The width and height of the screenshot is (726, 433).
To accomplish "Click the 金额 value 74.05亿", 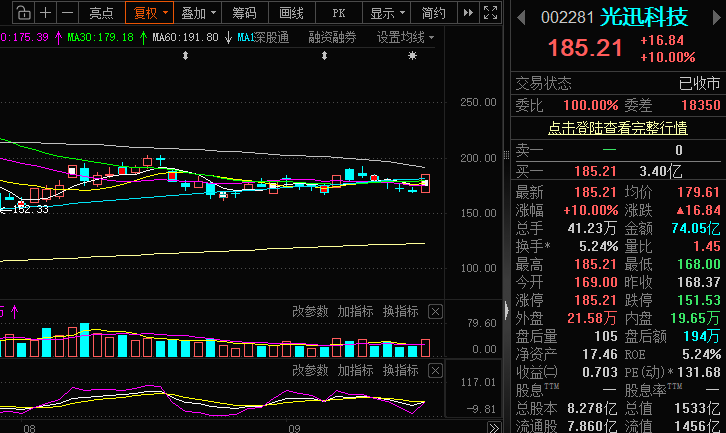I will pos(696,228).
